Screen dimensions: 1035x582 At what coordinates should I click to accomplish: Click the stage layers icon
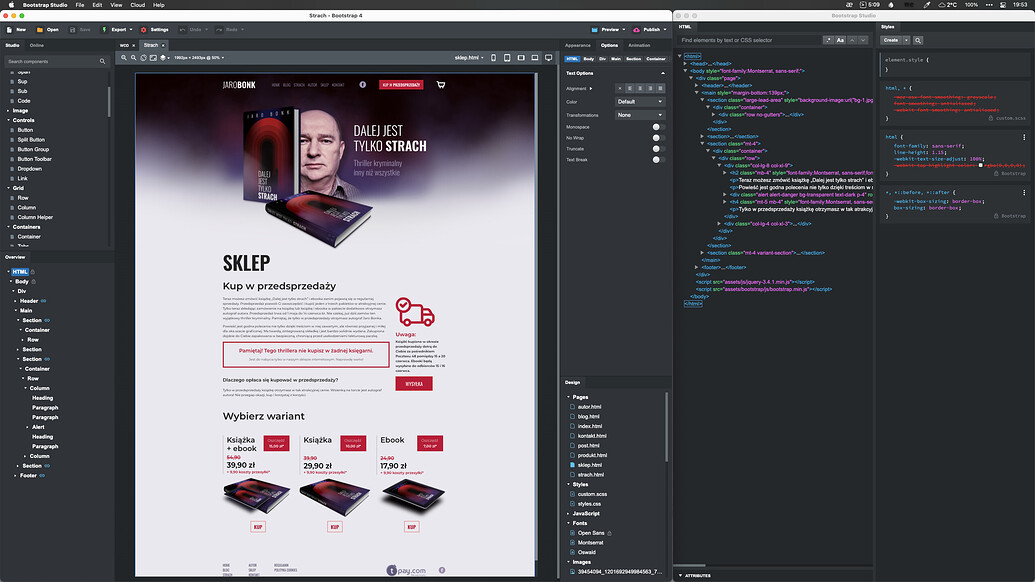click(163, 58)
